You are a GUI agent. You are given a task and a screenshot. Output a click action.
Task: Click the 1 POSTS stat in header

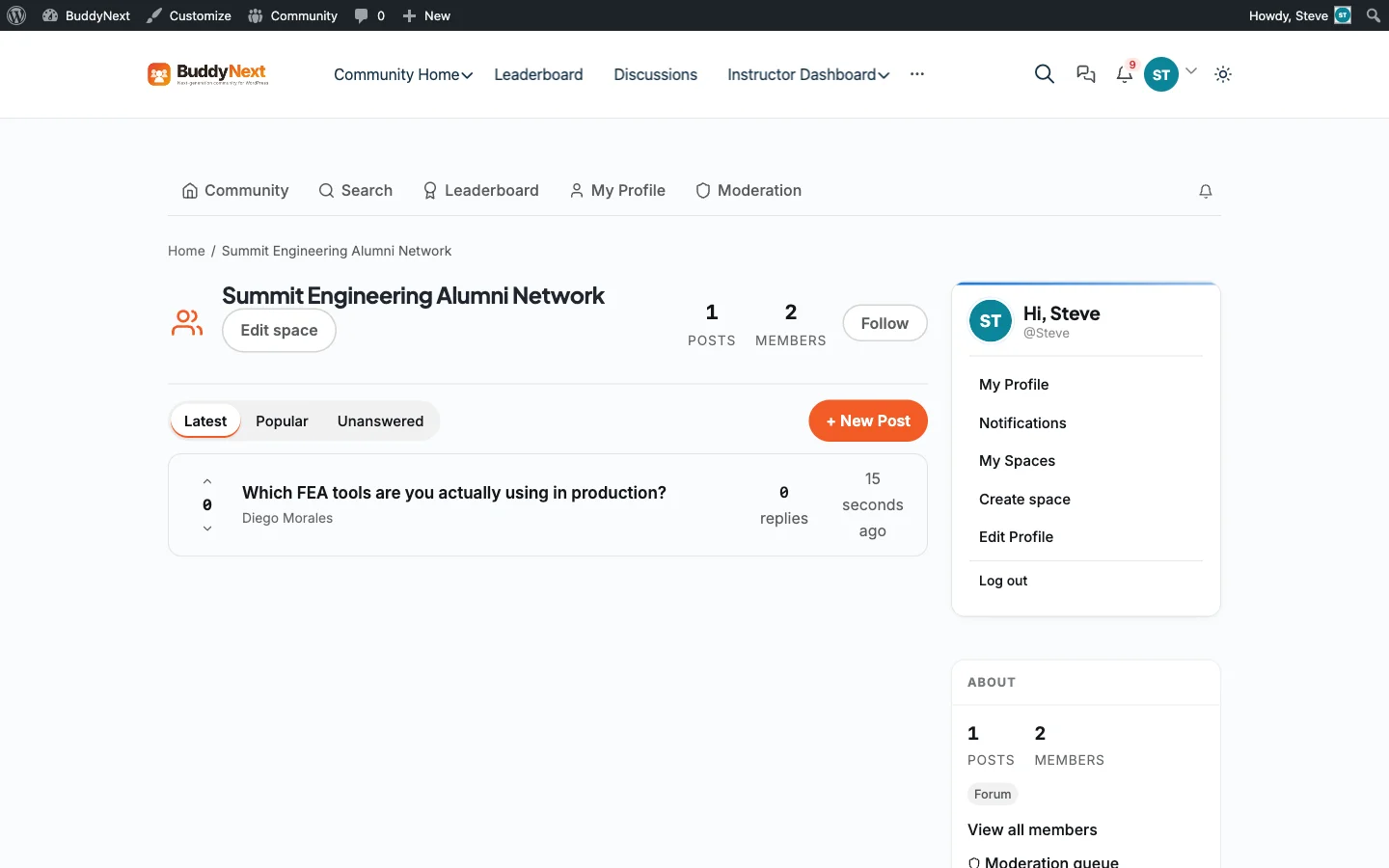712,324
